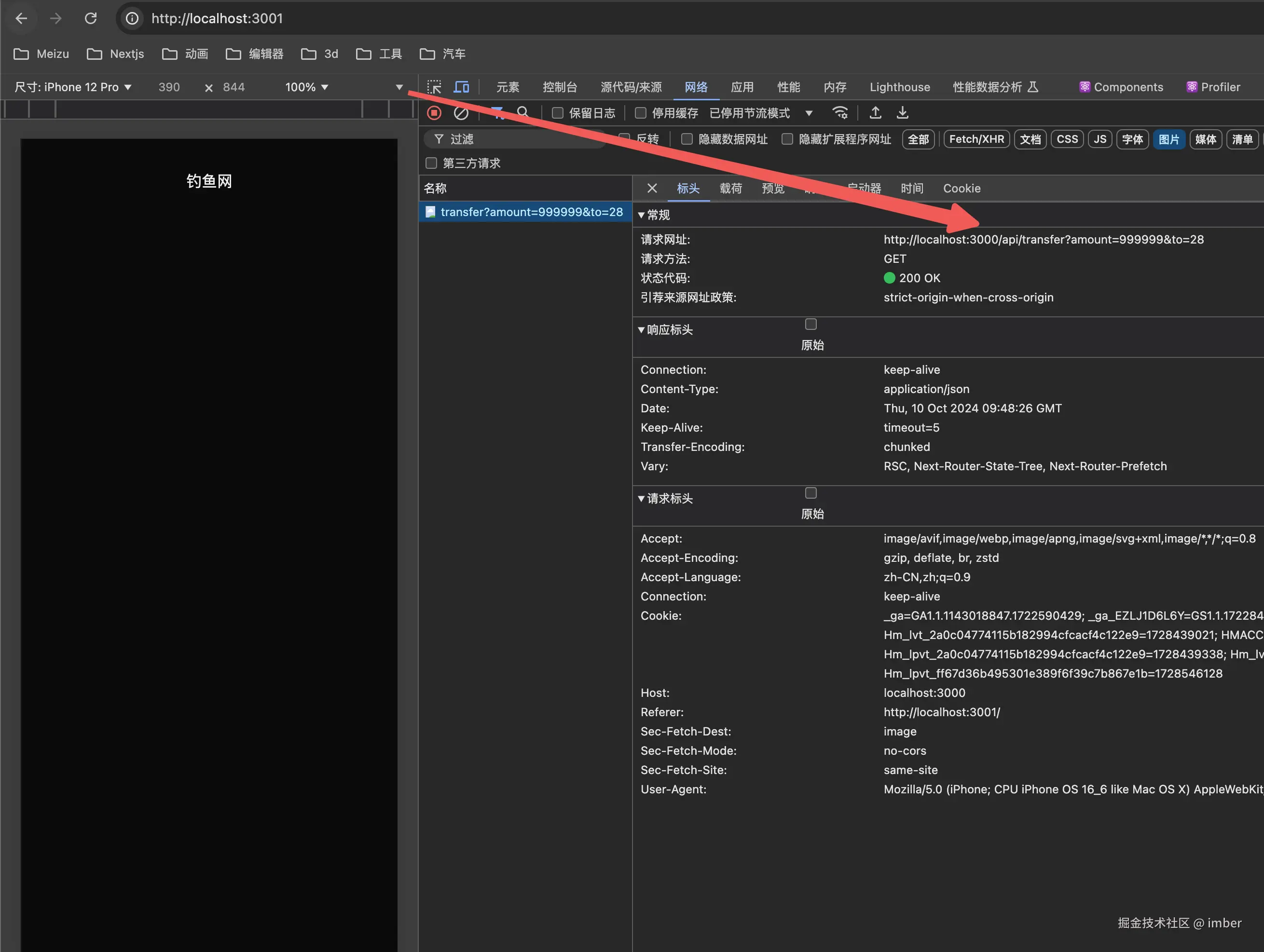
Task: Click the import HAR upload icon
Action: pyautogui.click(x=875, y=113)
